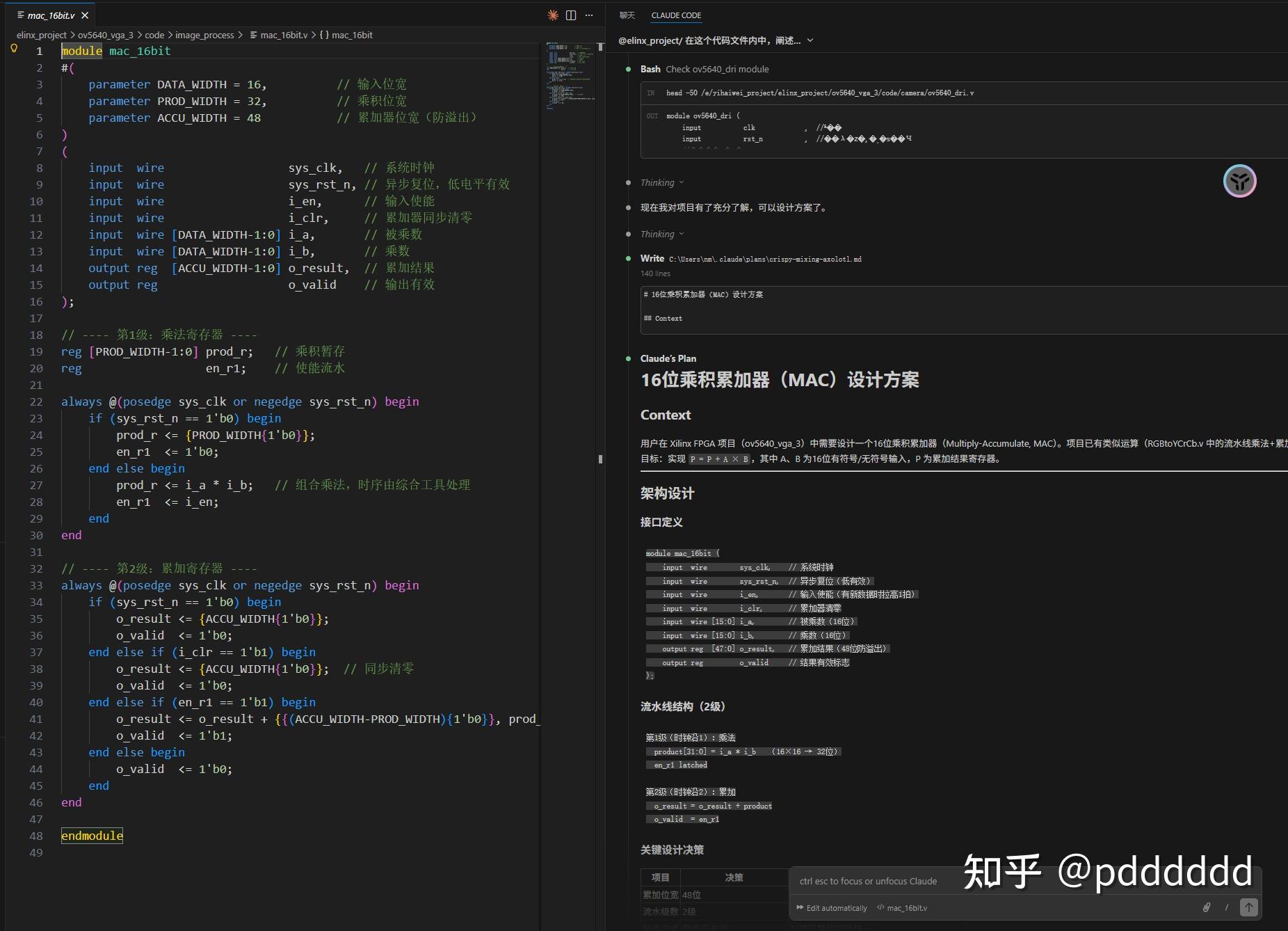Click the 'prod_r <= i_a * i_b' line

[x=184, y=485]
